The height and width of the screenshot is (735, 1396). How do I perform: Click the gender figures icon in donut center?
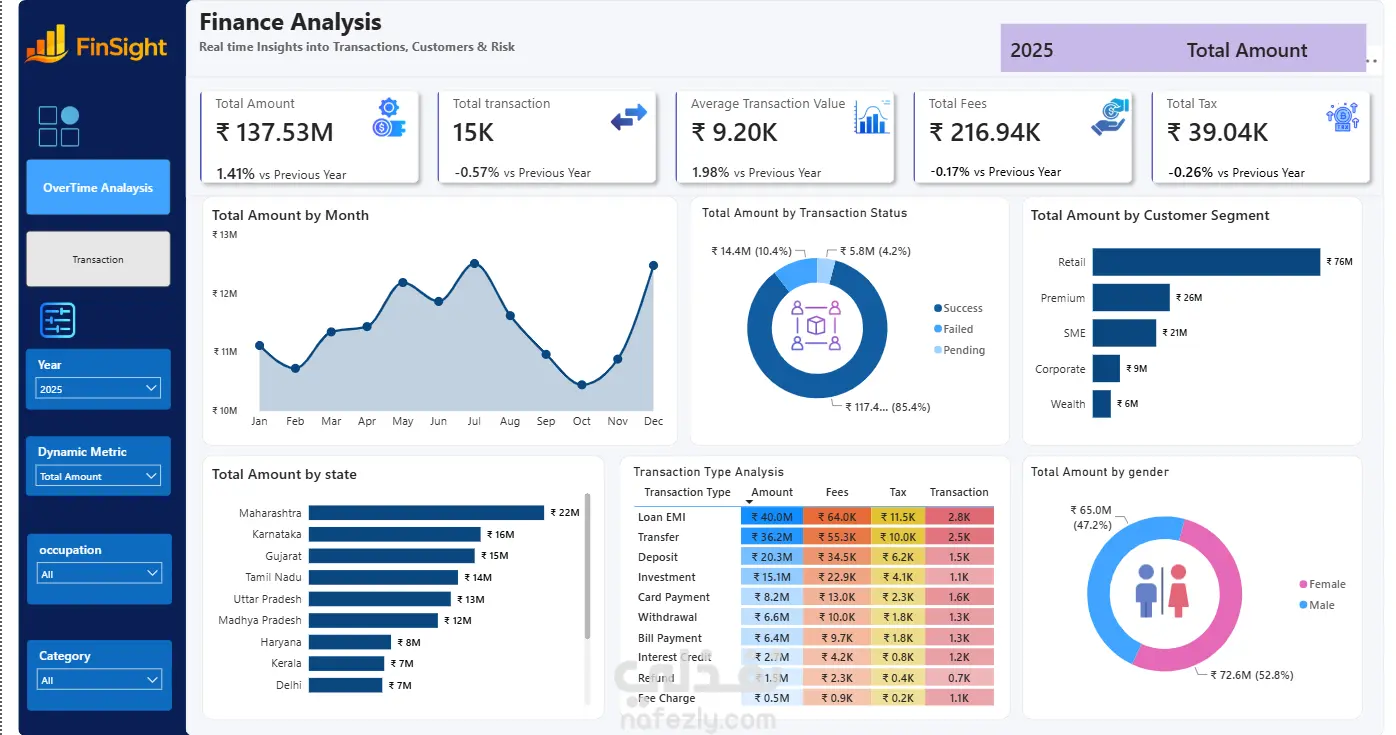(x=1161, y=590)
